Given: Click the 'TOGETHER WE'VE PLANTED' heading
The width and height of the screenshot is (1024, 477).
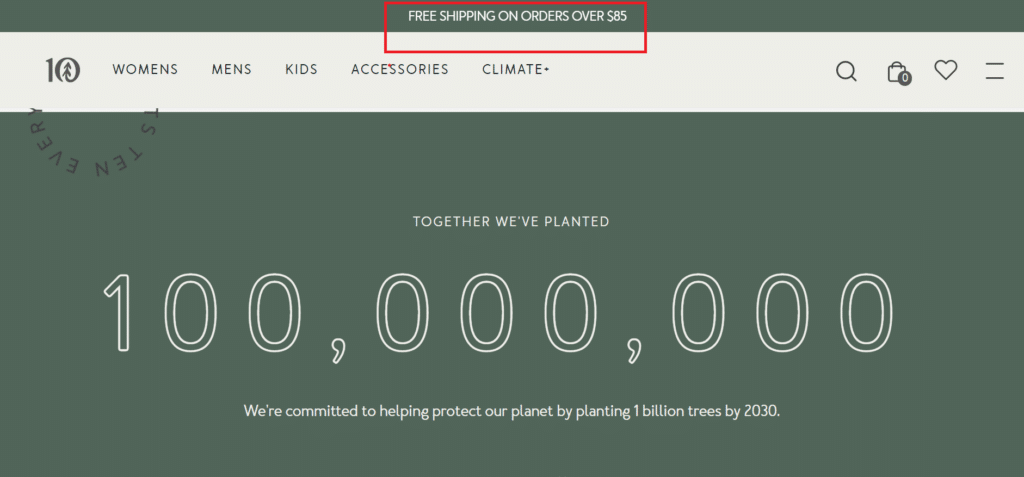Looking at the screenshot, I should (511, 222).
